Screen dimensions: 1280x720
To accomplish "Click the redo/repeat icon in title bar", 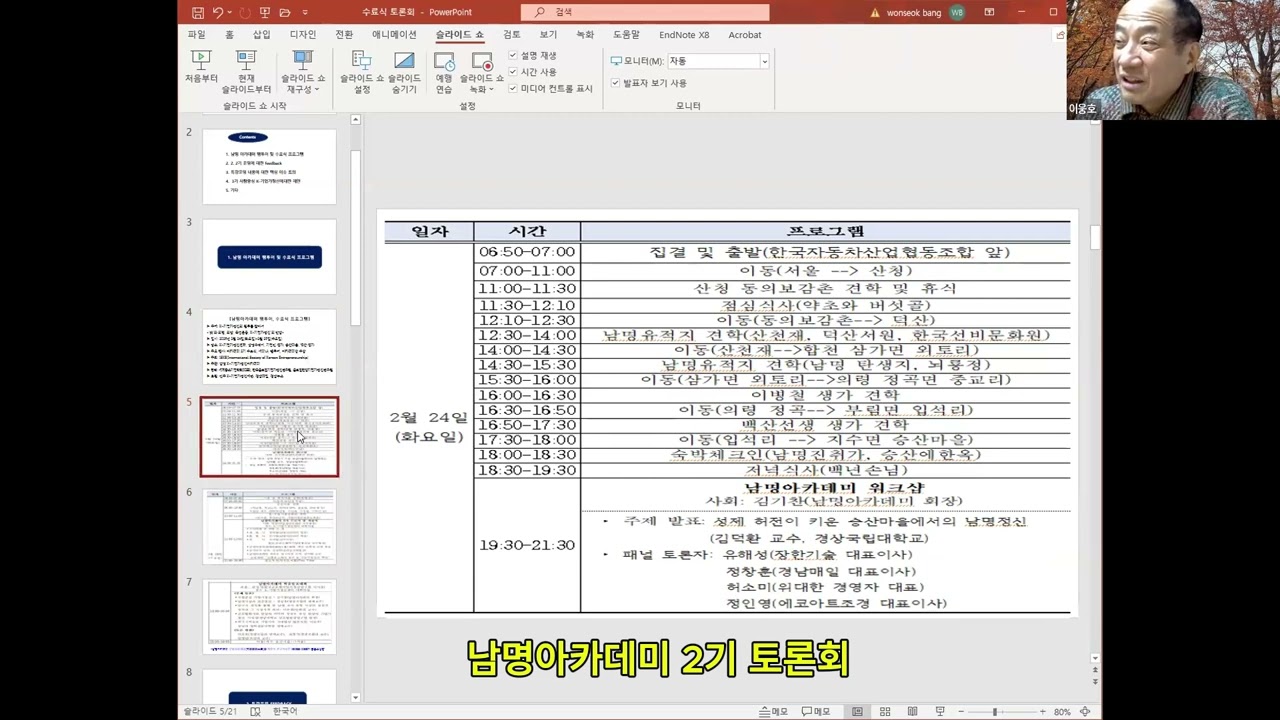I will coord(244,12).
